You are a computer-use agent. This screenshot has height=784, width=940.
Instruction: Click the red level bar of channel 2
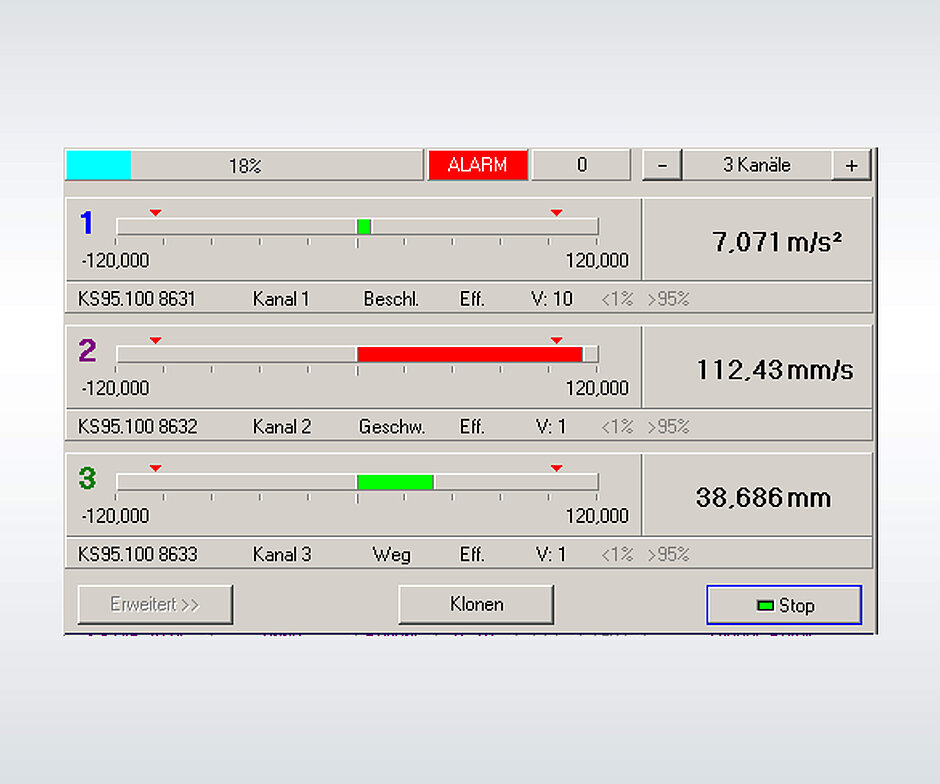(470, 353)
